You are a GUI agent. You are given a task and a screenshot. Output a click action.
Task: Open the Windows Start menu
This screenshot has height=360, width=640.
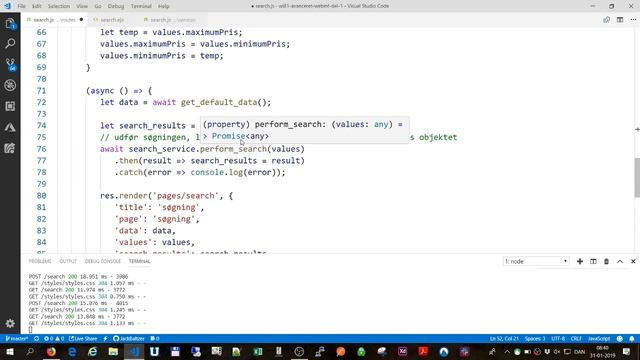click(9, 351)
